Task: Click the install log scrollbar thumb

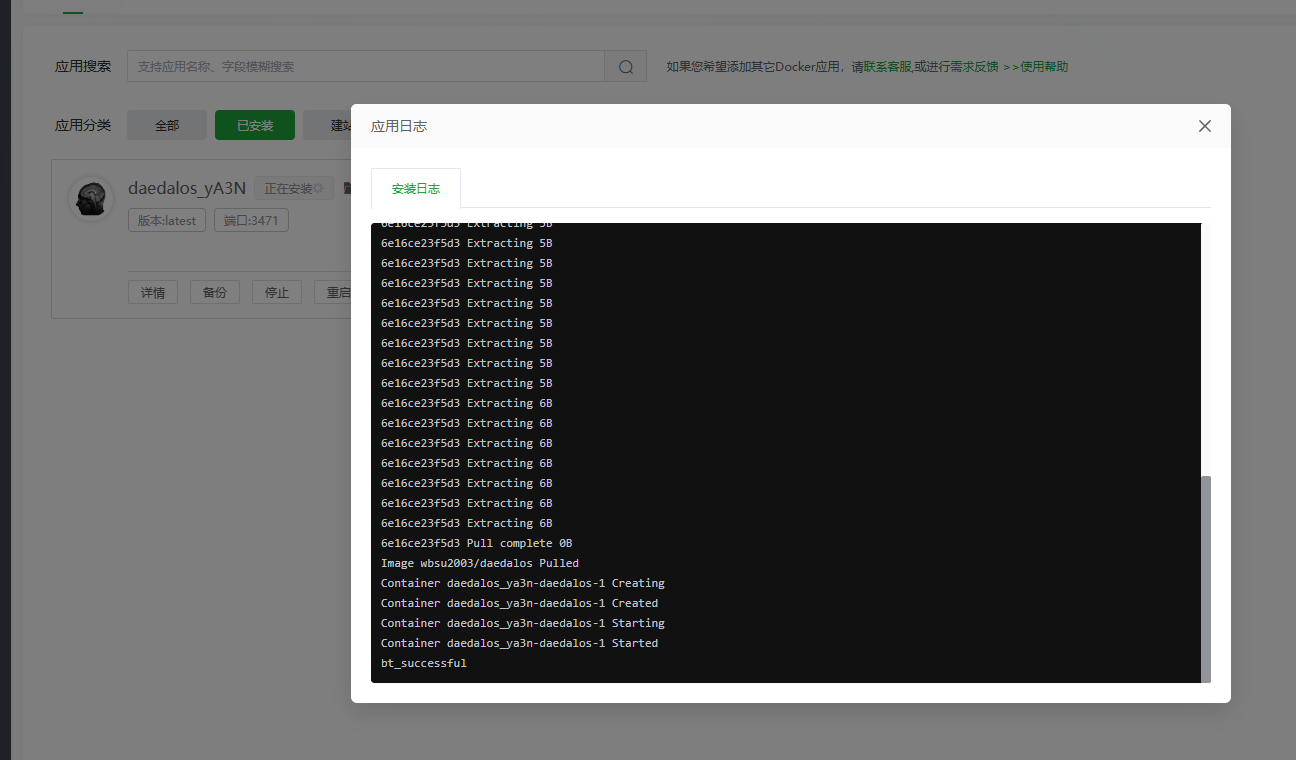Action: tap(1205, 578)
